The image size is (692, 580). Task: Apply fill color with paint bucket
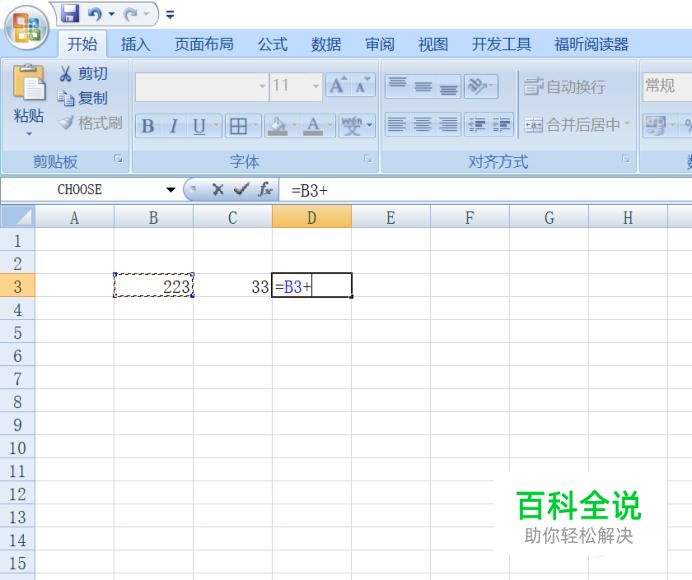click(278, 126)
